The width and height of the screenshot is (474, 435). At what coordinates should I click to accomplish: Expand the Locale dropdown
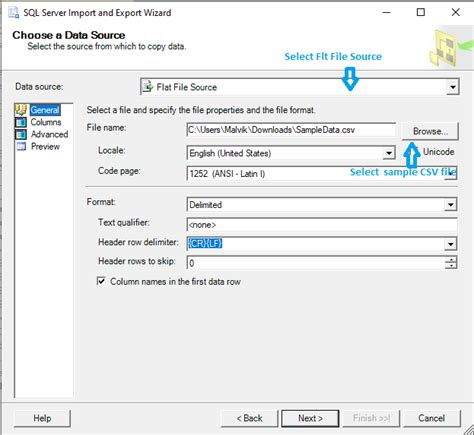(x=388, y=153)
